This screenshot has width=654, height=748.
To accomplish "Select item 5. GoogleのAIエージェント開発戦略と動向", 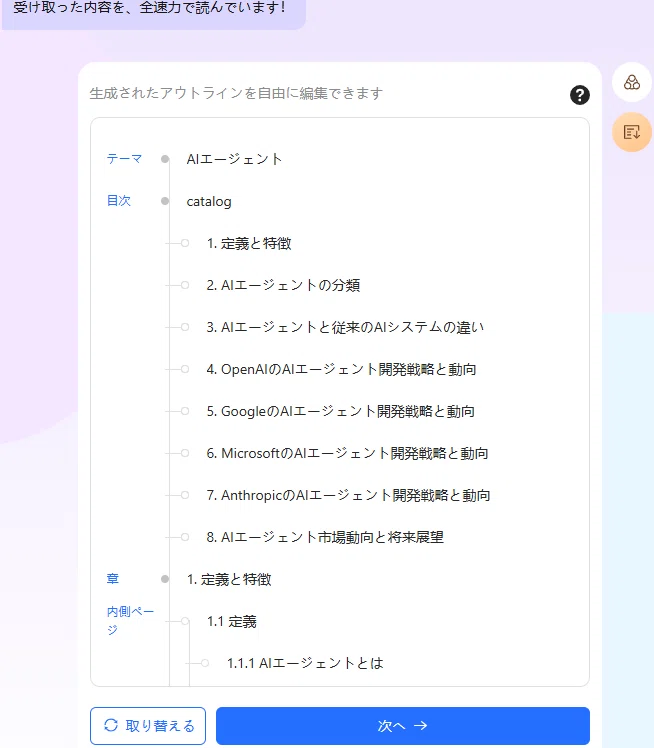I will 341,411.
